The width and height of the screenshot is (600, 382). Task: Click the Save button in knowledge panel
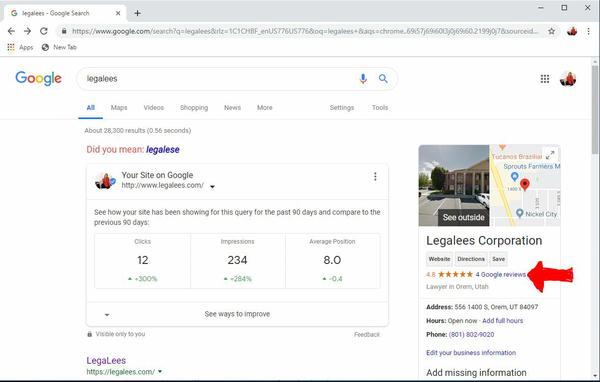click(498, 259)
